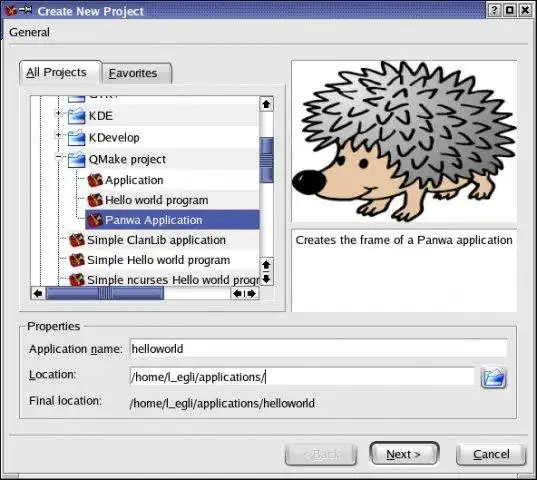The height and width of the screenshot is (480, 537).
Task: Select Simple ncurses Hello world program row
Action: [x=173, y=280]
